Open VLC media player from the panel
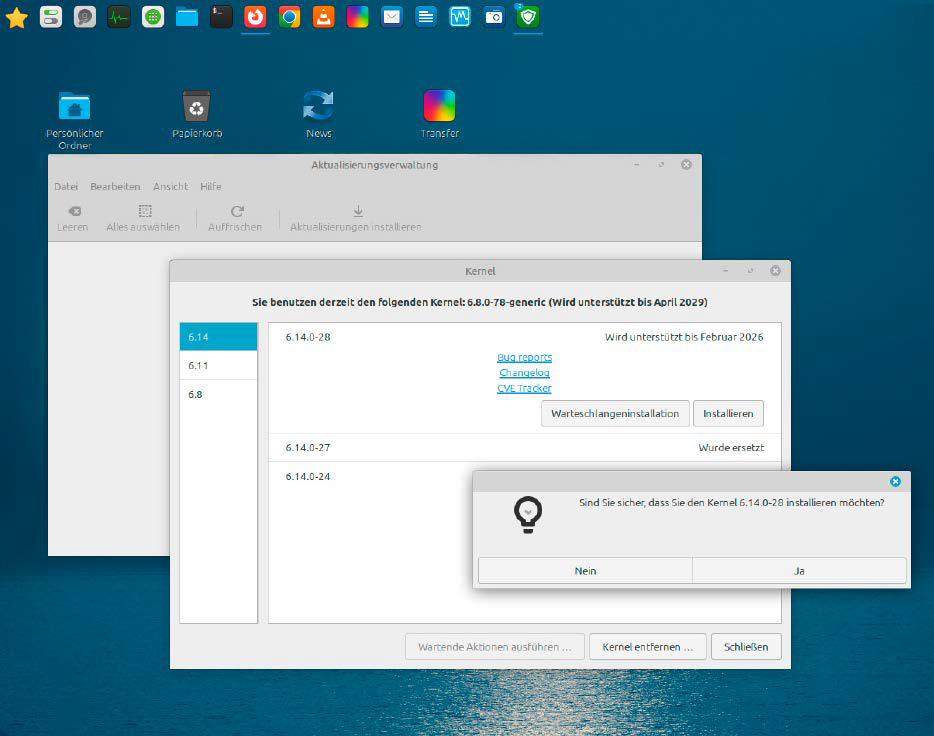934x736 pixels. 323,16
